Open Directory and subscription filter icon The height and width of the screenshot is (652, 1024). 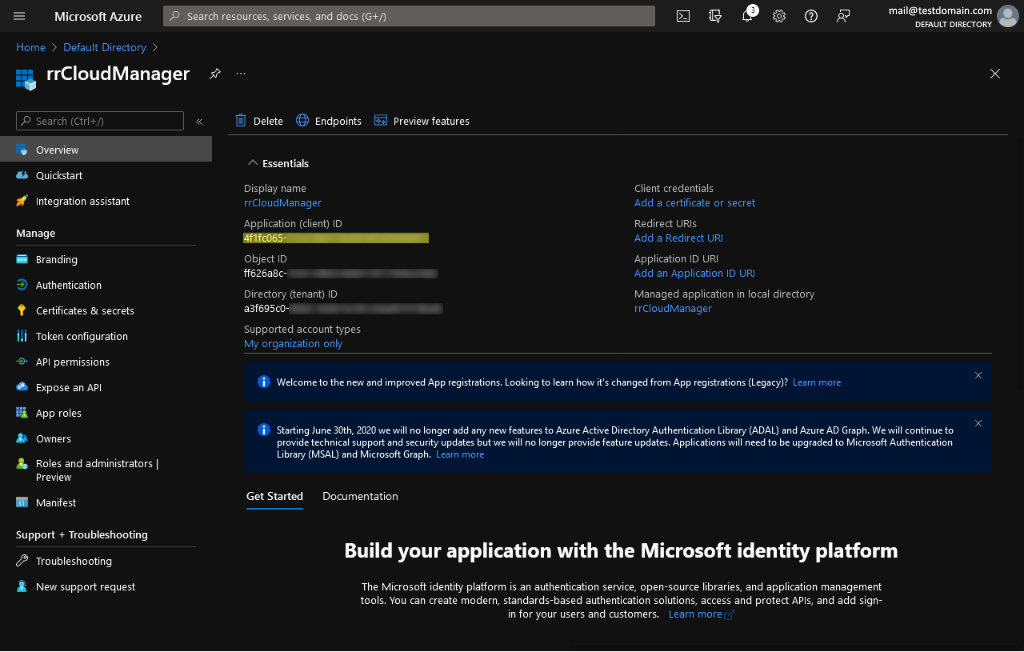715,16
